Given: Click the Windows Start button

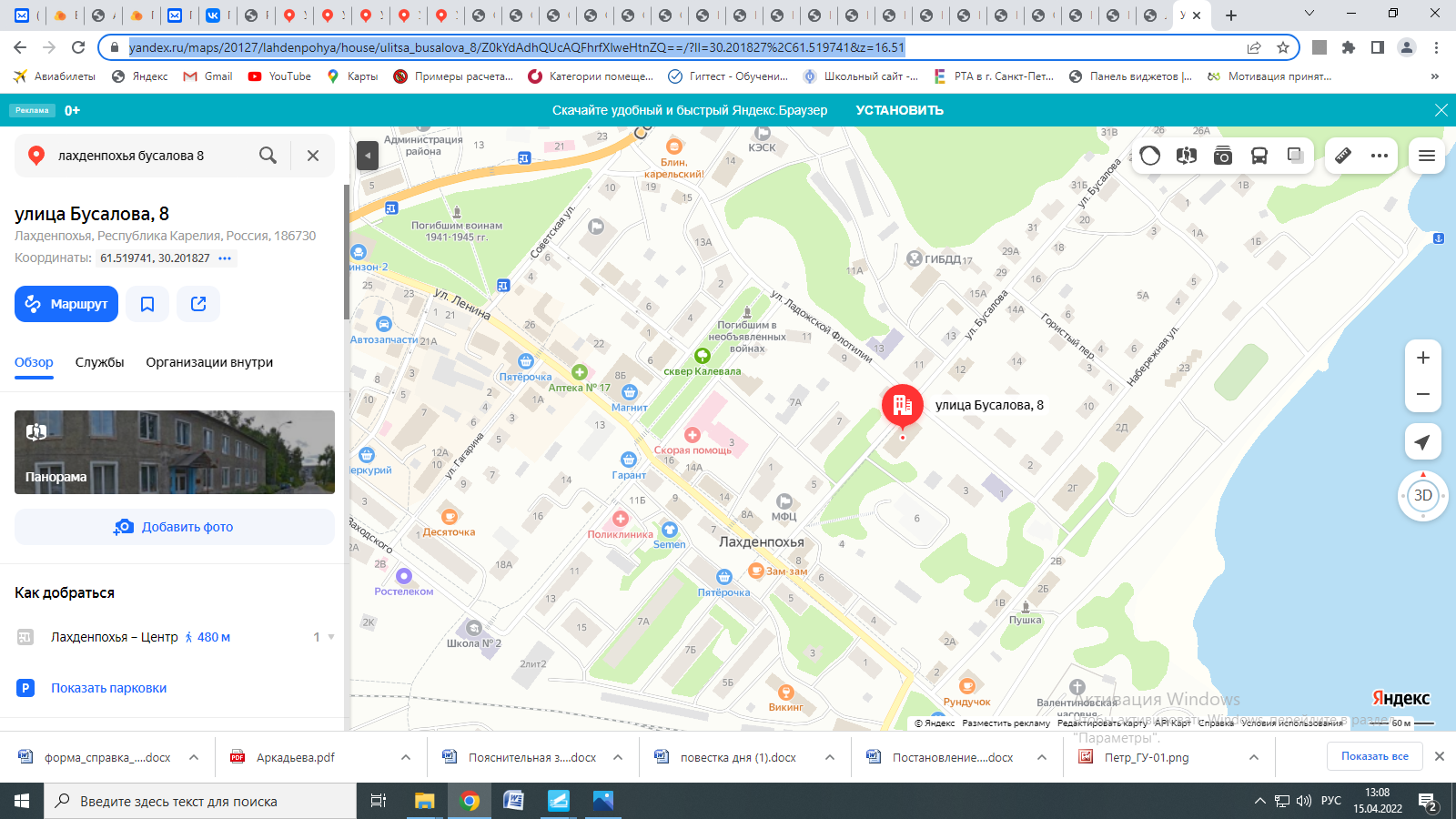Looking at the screenshot, I should 22,801.
